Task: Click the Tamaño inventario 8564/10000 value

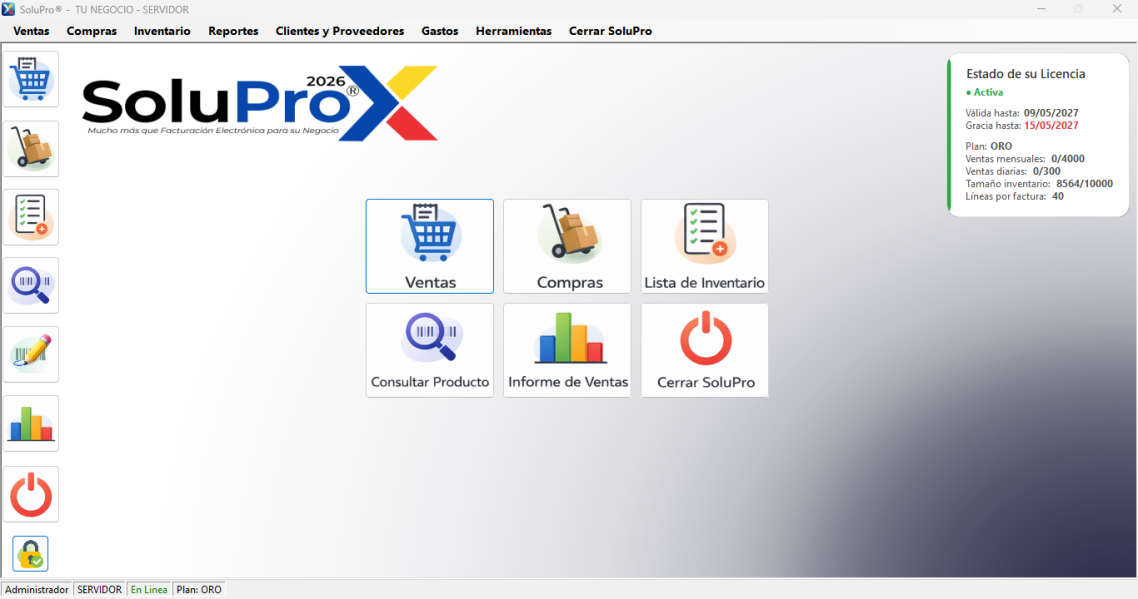Action: (x=1084, y=184)
